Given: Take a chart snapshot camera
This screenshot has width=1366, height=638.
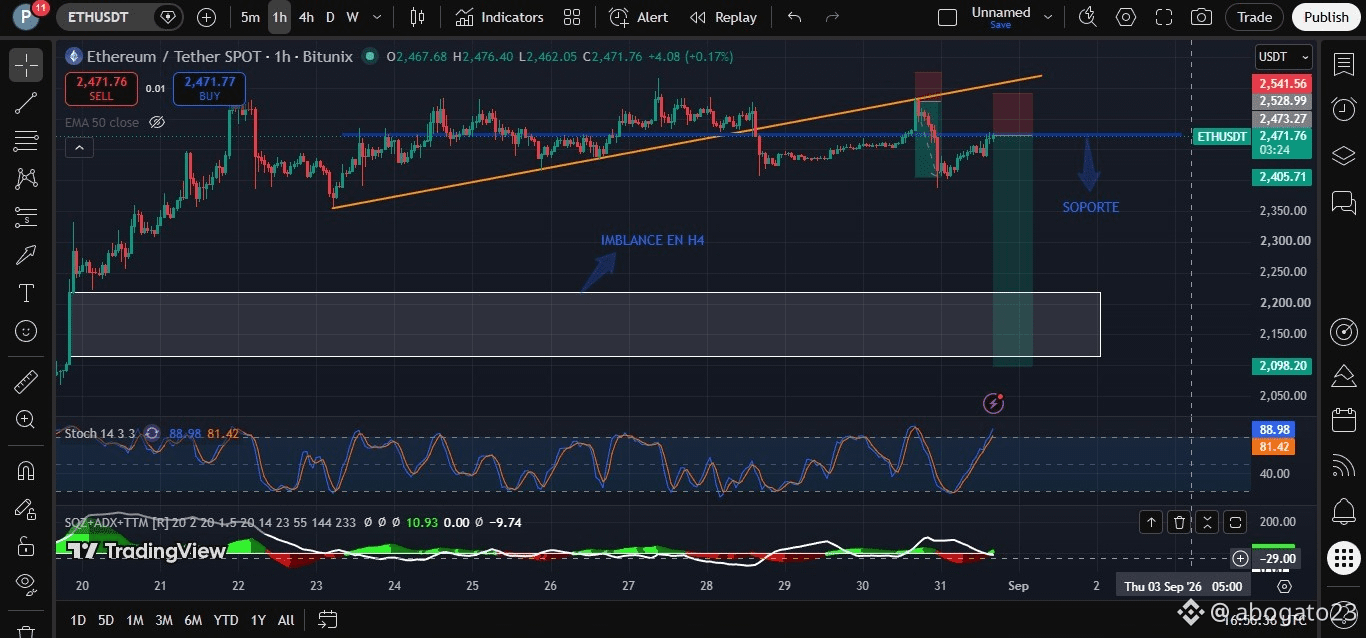Looking at the screenshot, I should pyautogui.click(x=1201, y=17).
